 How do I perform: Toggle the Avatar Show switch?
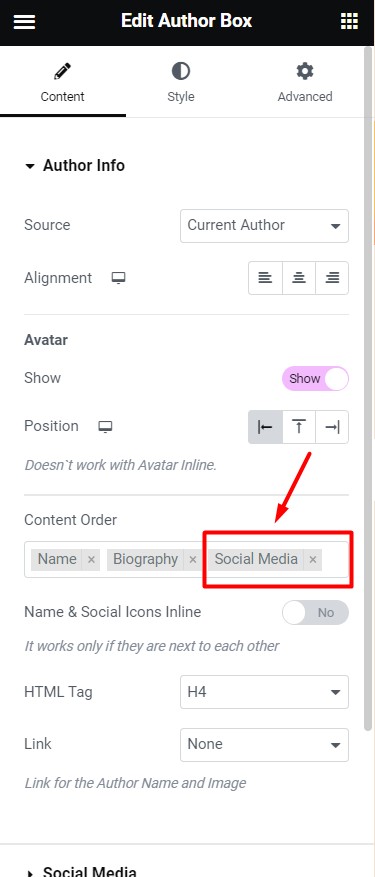coord(315,379)
